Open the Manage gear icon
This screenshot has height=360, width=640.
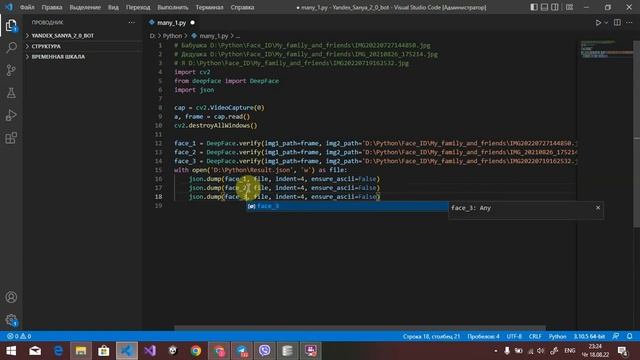pyautogui.click(x=11, y=320)
